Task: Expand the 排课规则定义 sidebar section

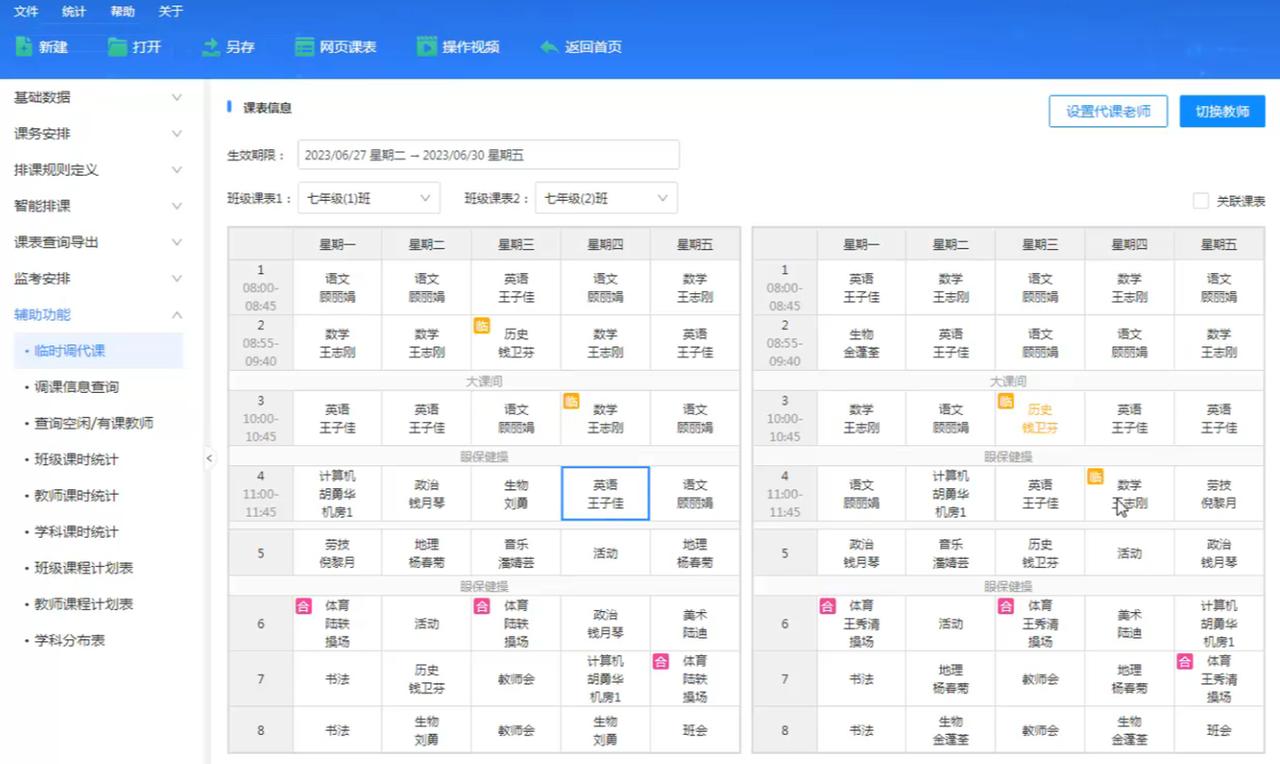Action: 177,170
